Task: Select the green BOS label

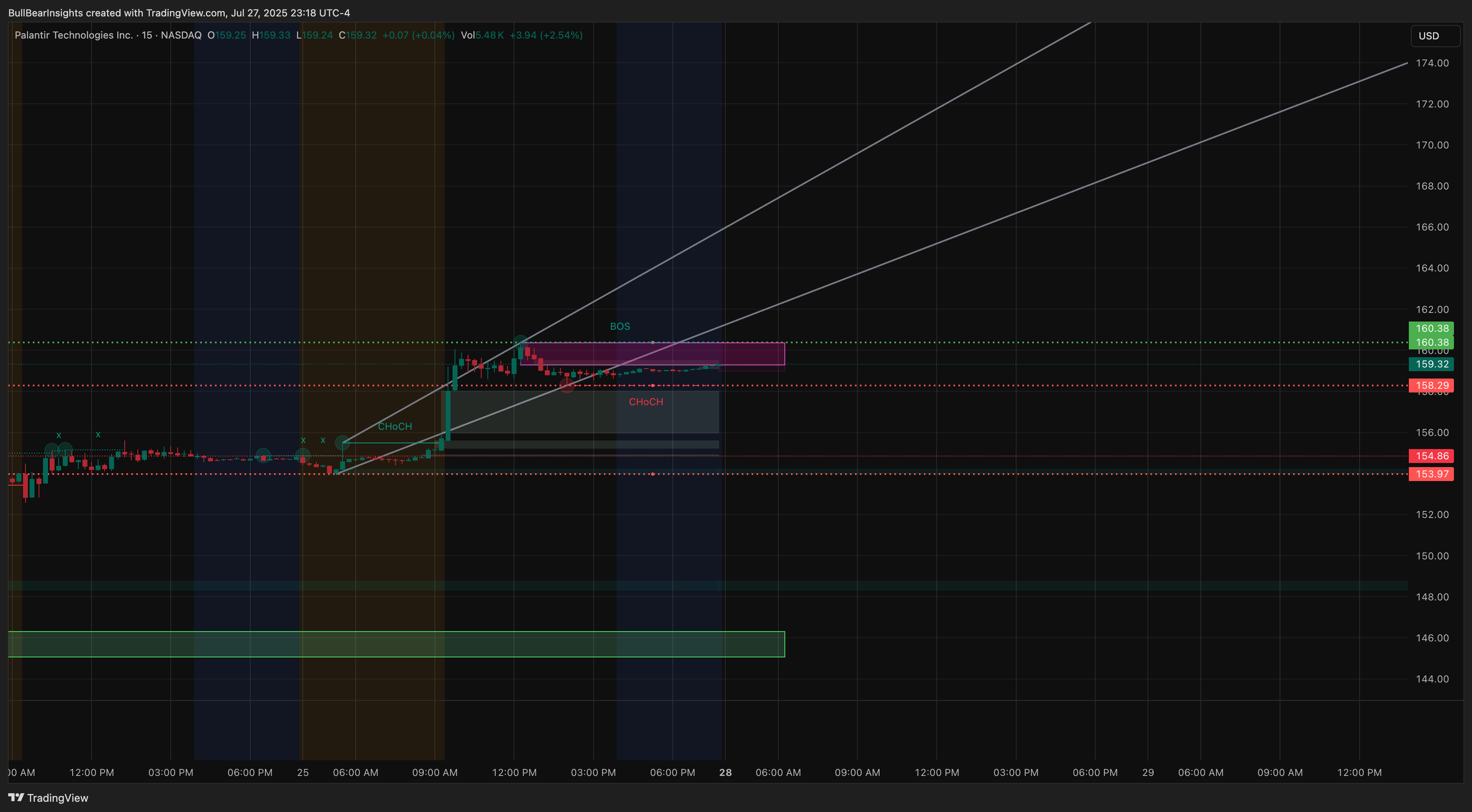Action: coord(619,326)
